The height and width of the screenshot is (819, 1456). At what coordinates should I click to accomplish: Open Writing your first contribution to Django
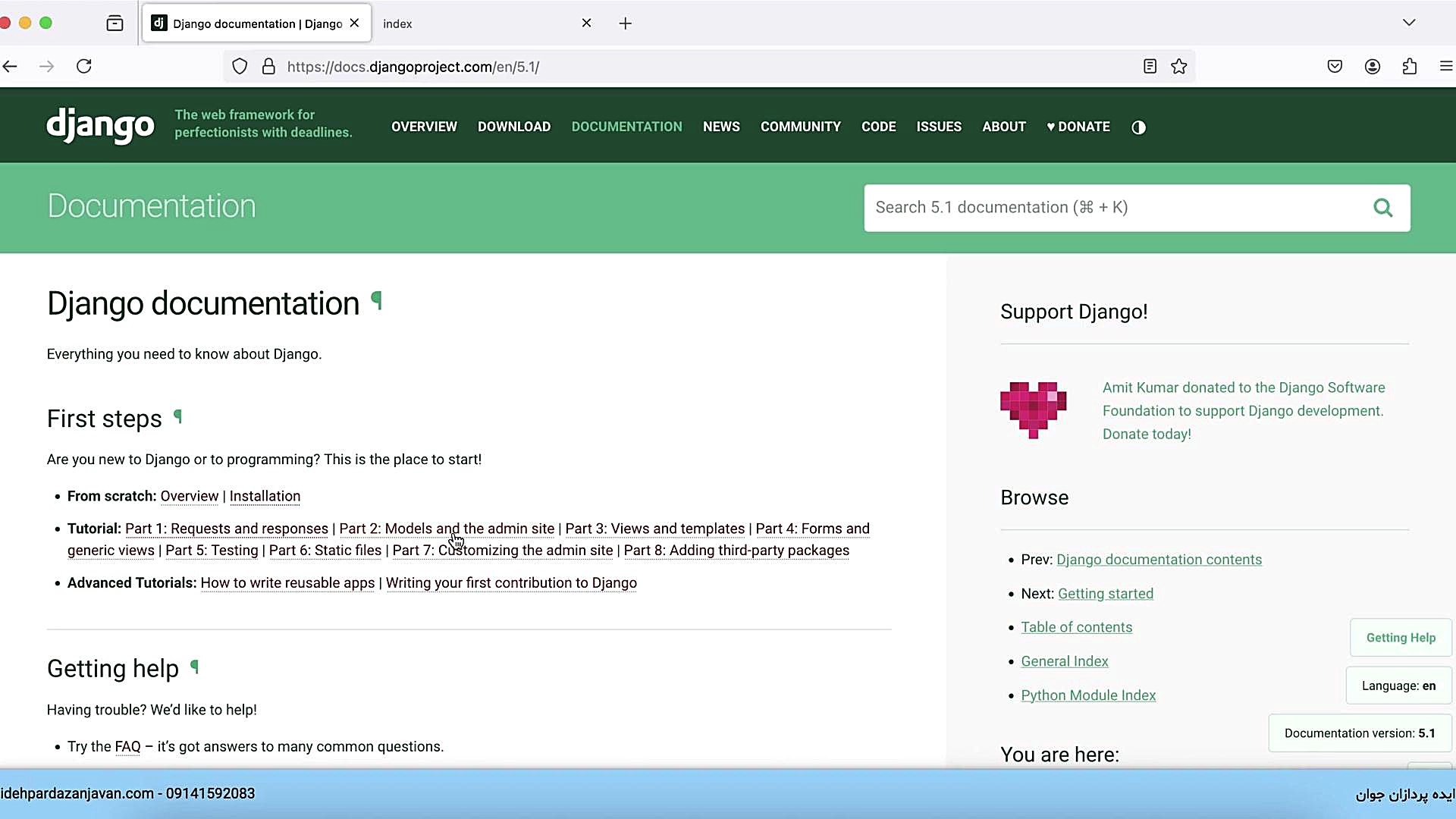(x=511, y=583)
